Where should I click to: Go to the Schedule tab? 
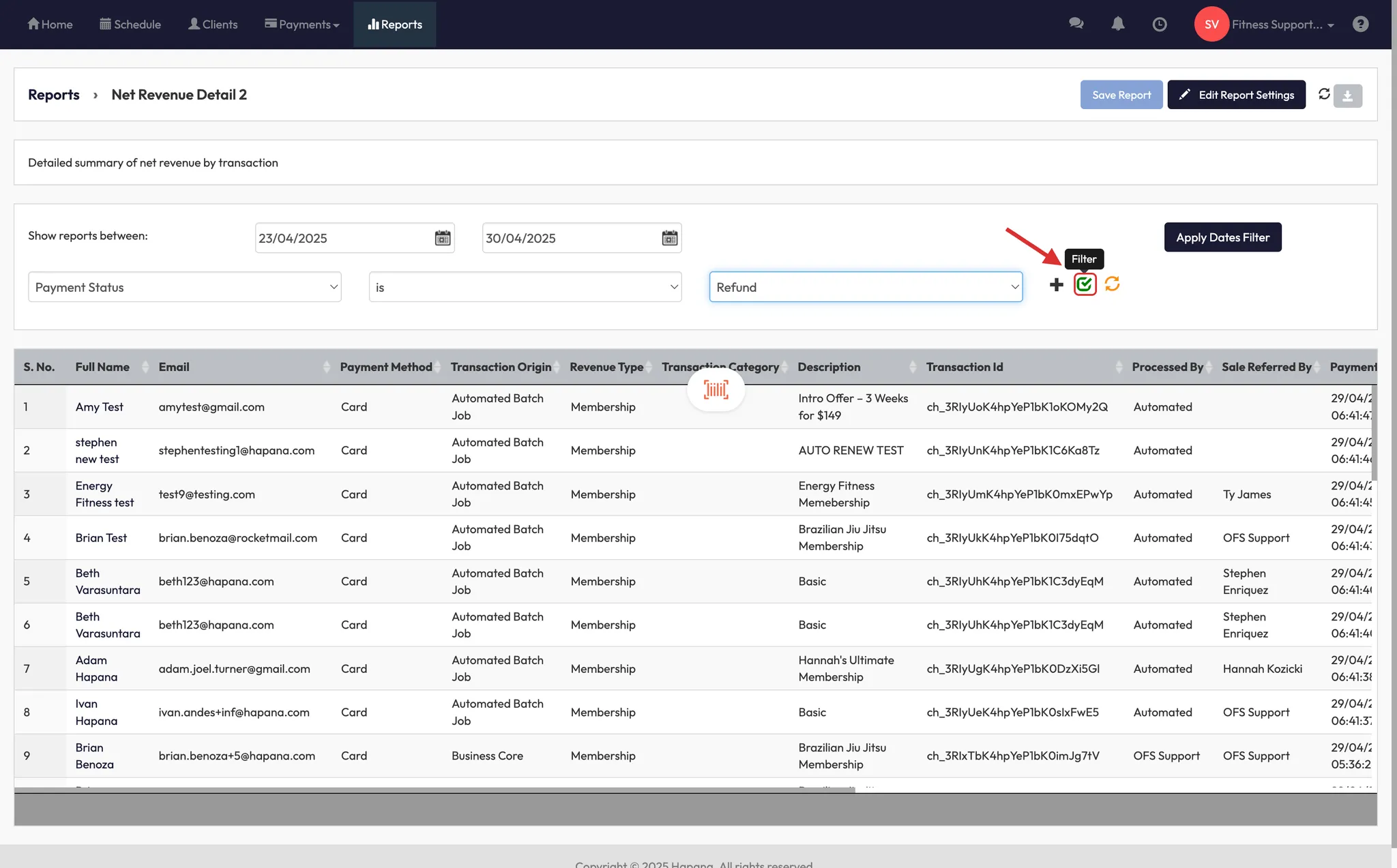tap(130, 25)
